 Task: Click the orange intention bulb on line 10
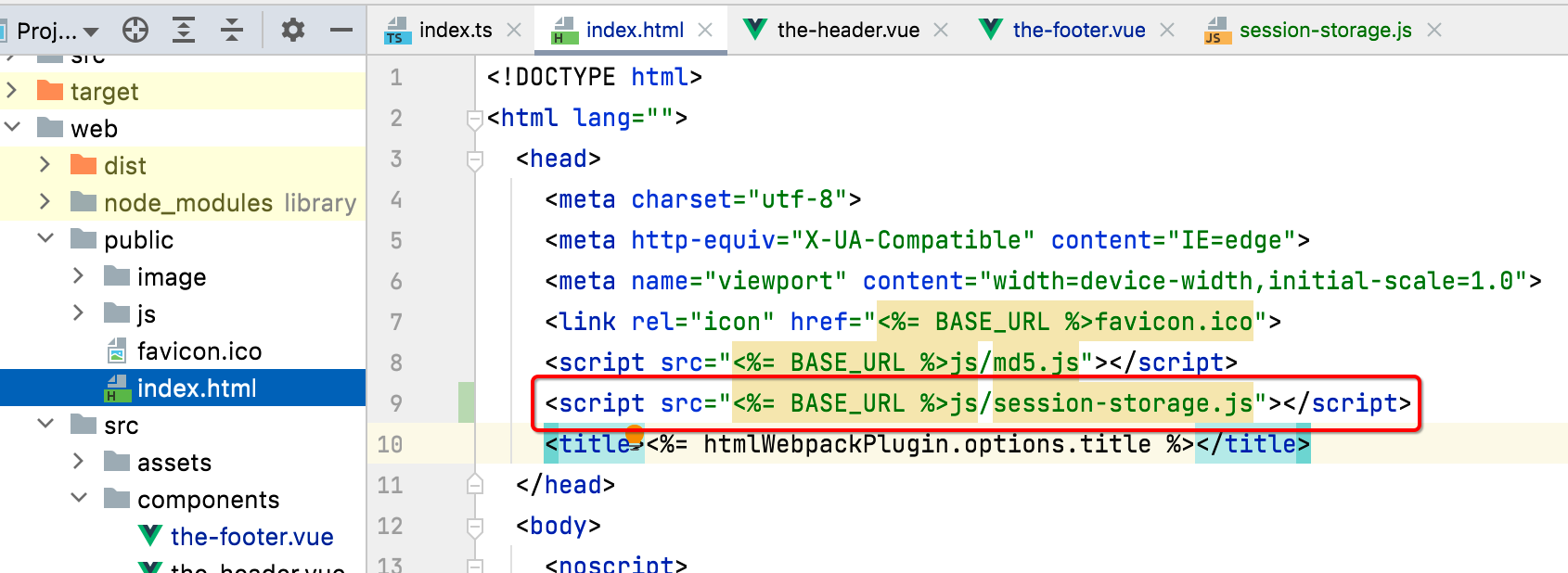[x=635, y=434]
